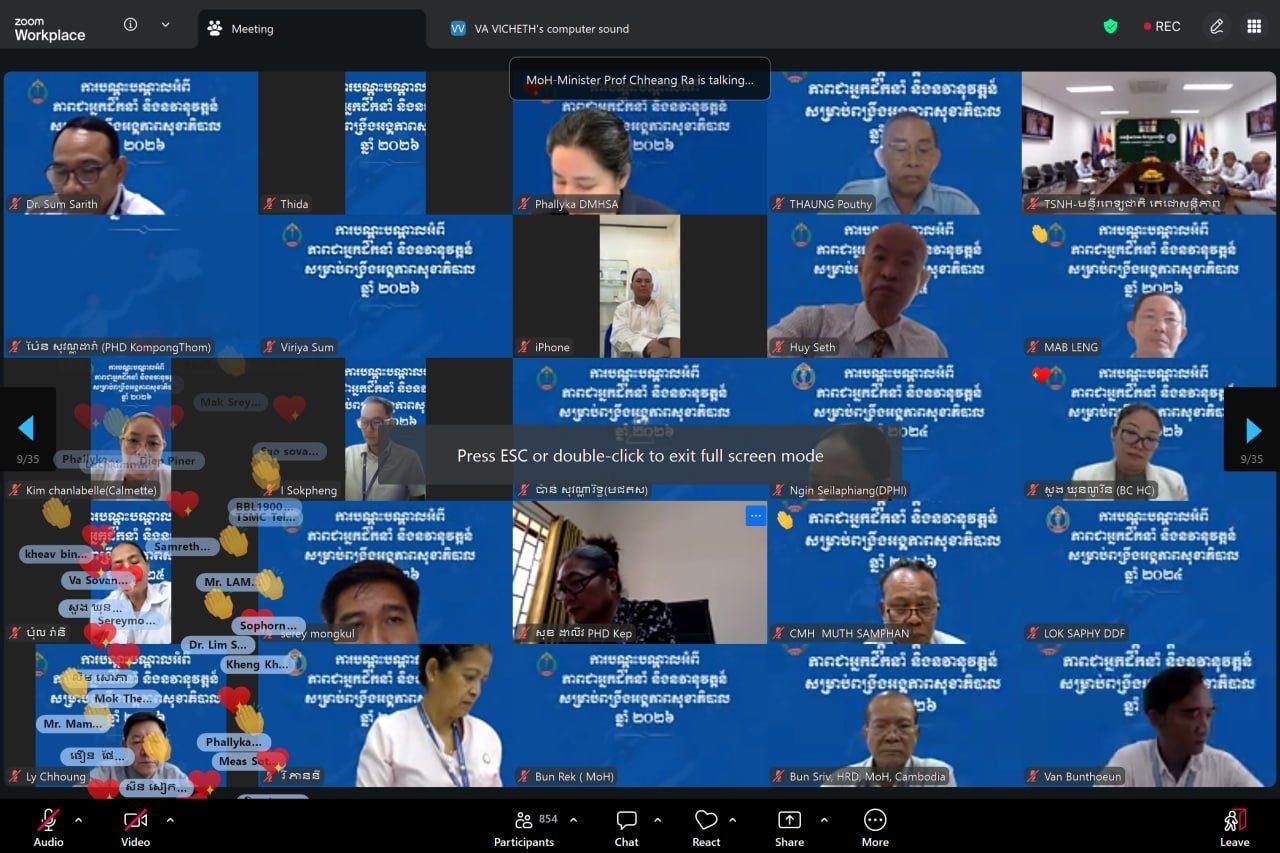Select Huy Seth video tile

pos(894,286)
